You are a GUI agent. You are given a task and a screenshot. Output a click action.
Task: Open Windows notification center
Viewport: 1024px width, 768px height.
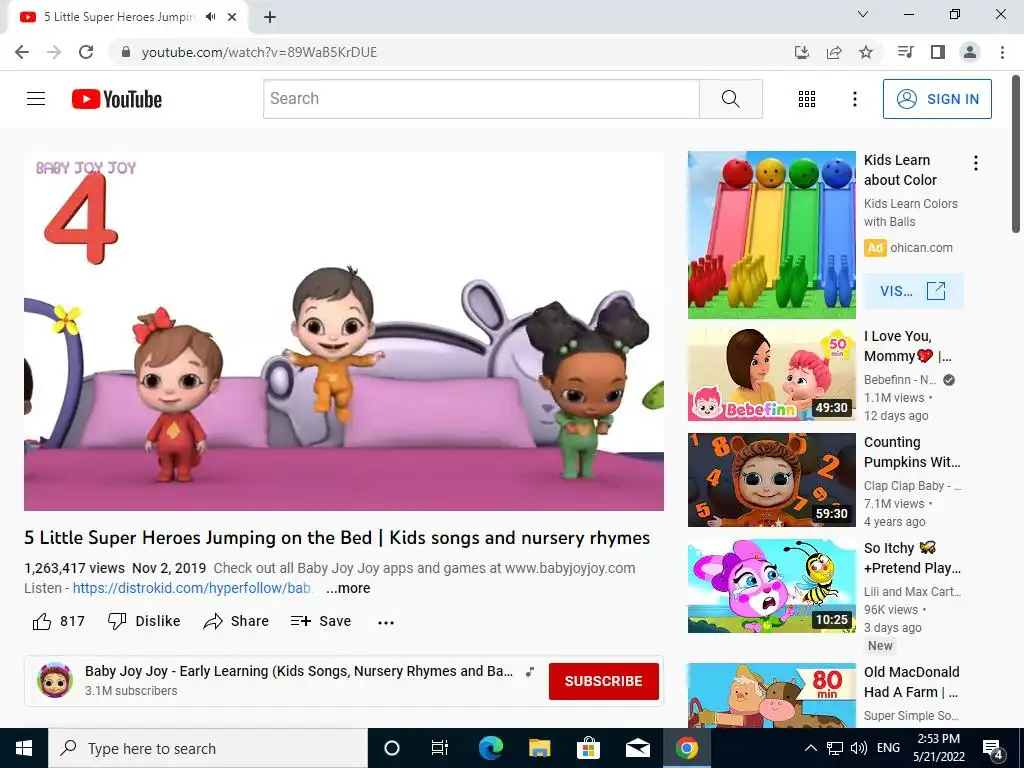(x=993, y=748)
